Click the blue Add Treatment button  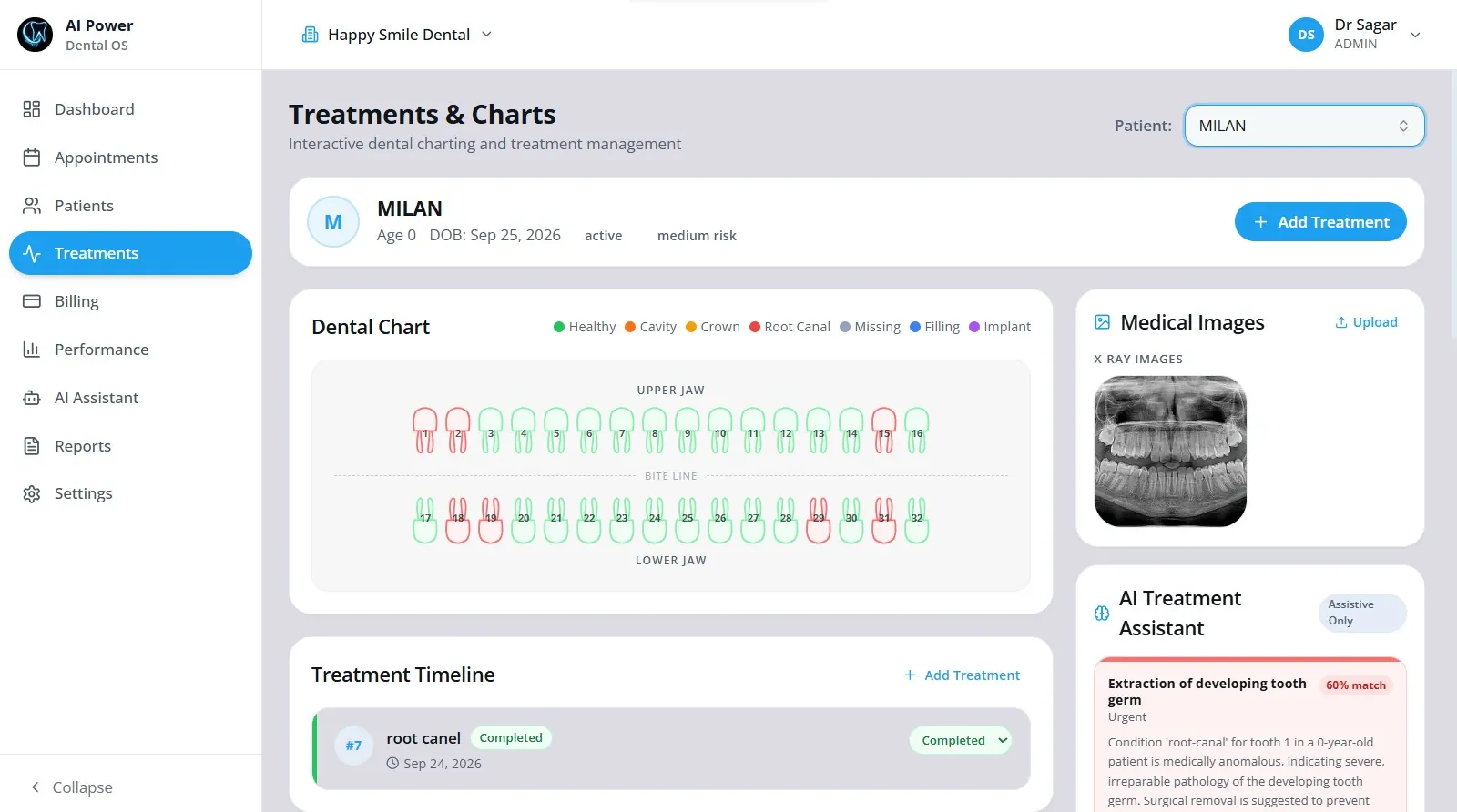click(1320, 222)
